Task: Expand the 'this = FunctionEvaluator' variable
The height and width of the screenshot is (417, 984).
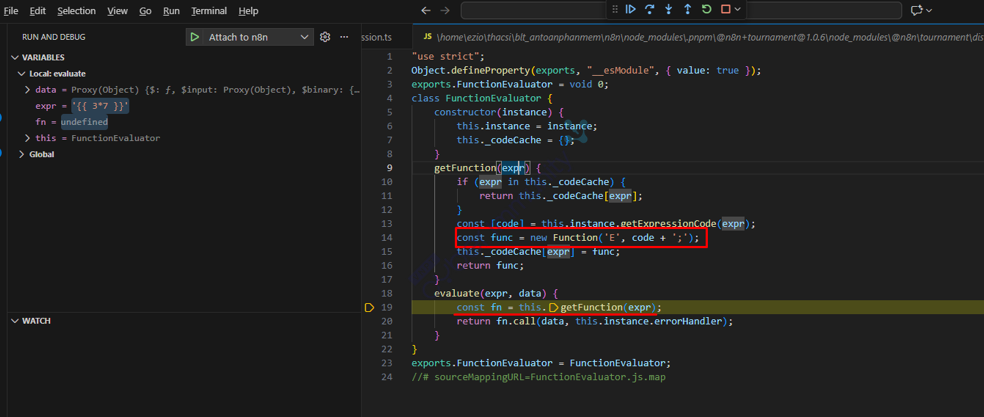Action: pos(28,138)
